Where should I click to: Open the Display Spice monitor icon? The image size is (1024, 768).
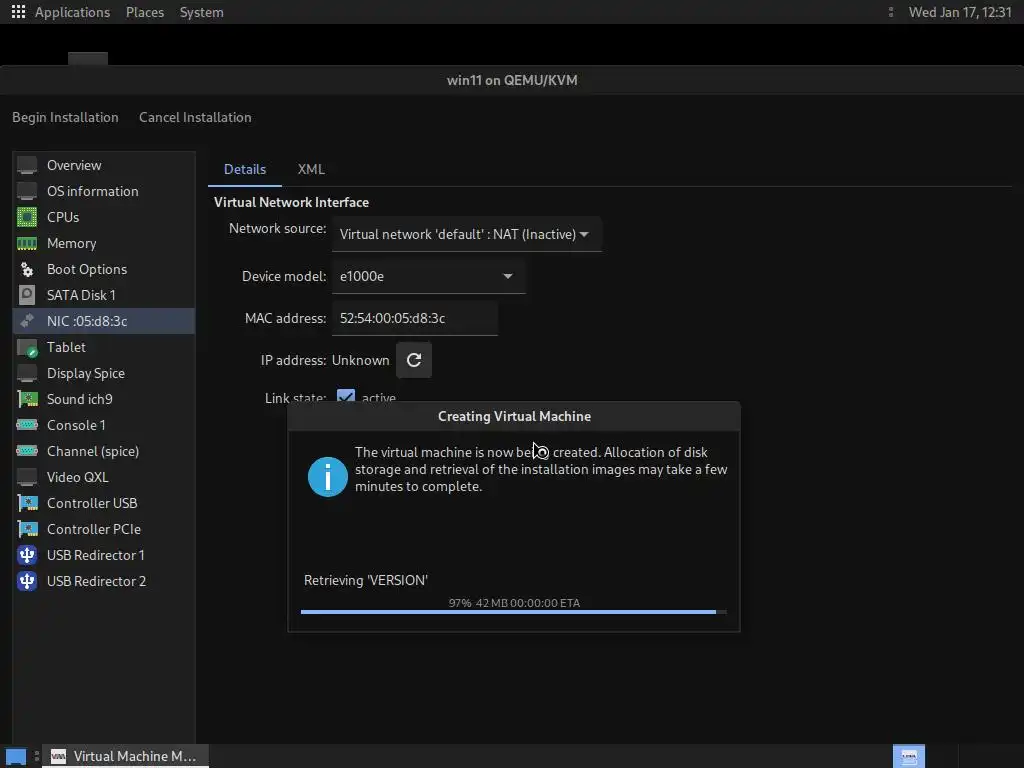coord(27,373)
